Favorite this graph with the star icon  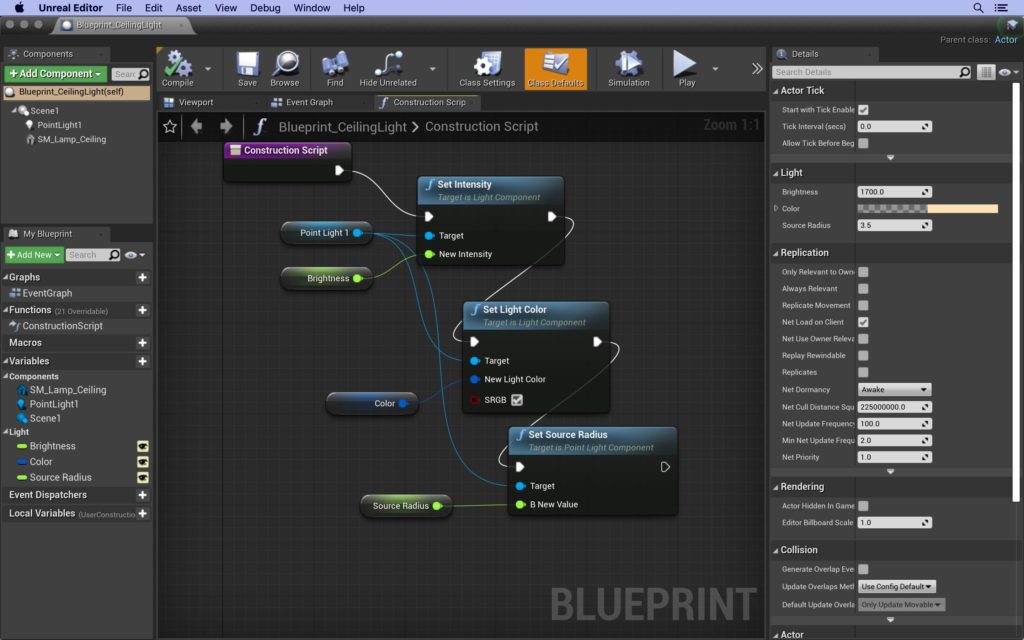(x=170, y=127)
